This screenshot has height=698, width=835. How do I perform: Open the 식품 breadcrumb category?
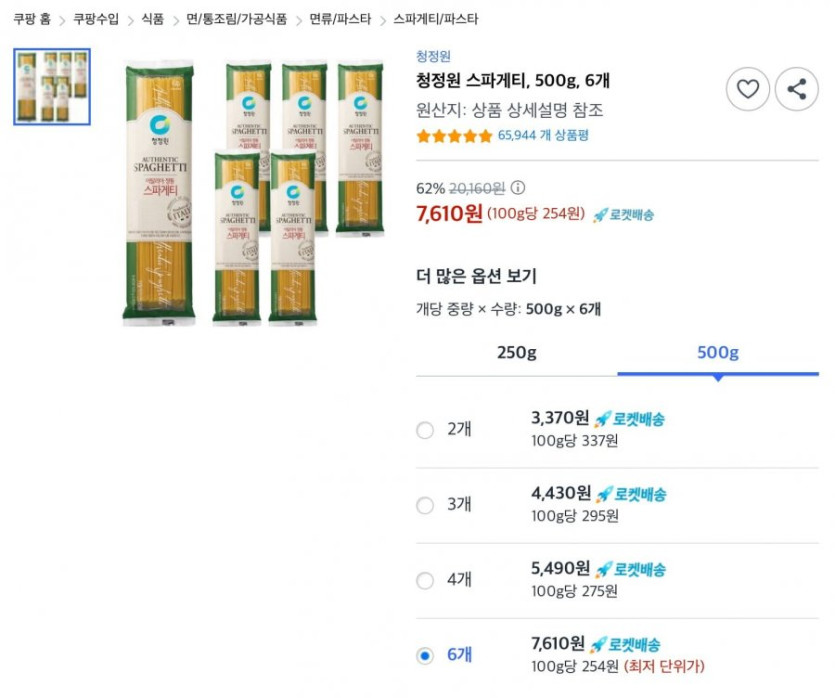pyautogui.click(x=152, y=19)
